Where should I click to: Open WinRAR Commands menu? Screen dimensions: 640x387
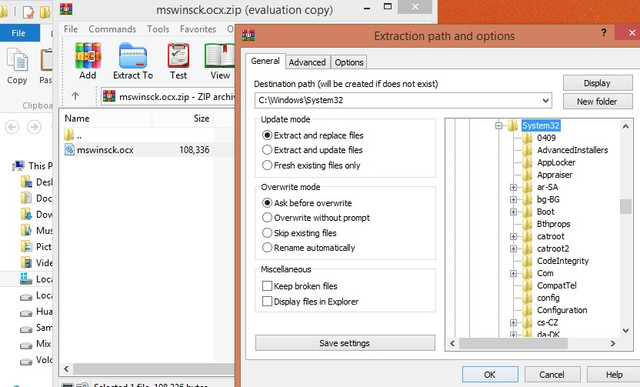point(112,29)
